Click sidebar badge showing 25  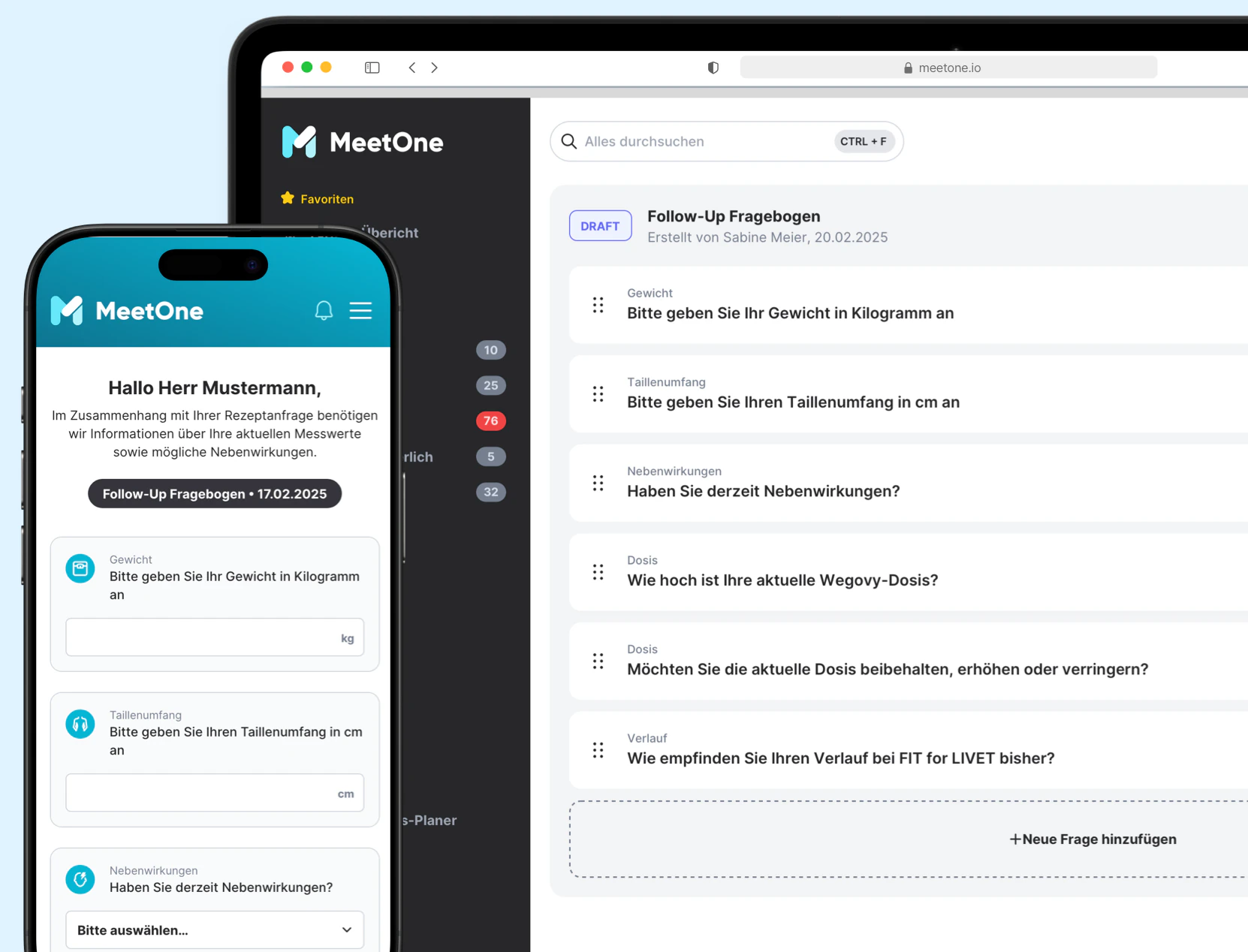[491, 385]
